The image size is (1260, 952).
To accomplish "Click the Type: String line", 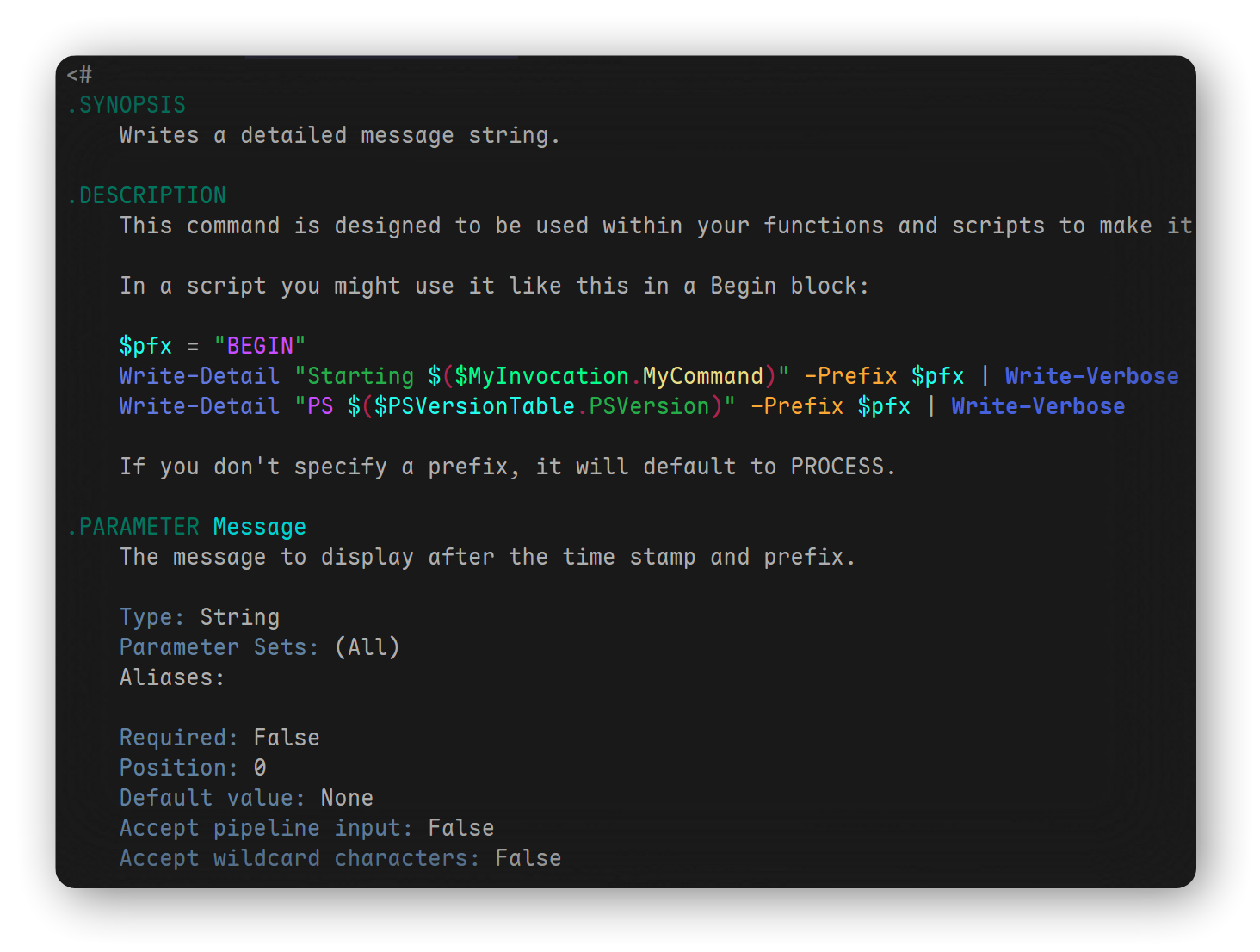I will pos(200,617).
